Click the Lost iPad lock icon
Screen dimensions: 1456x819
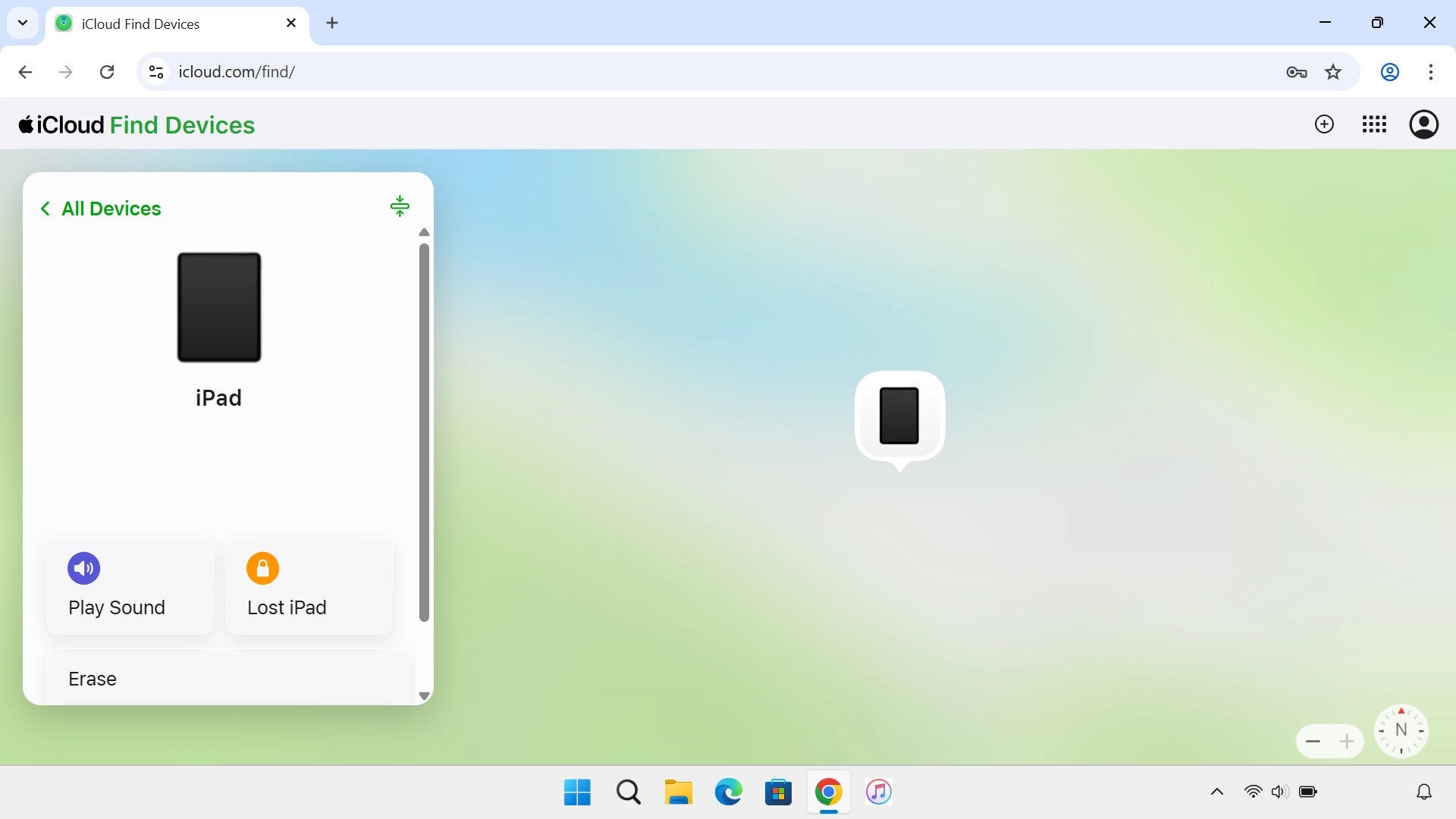262,568
